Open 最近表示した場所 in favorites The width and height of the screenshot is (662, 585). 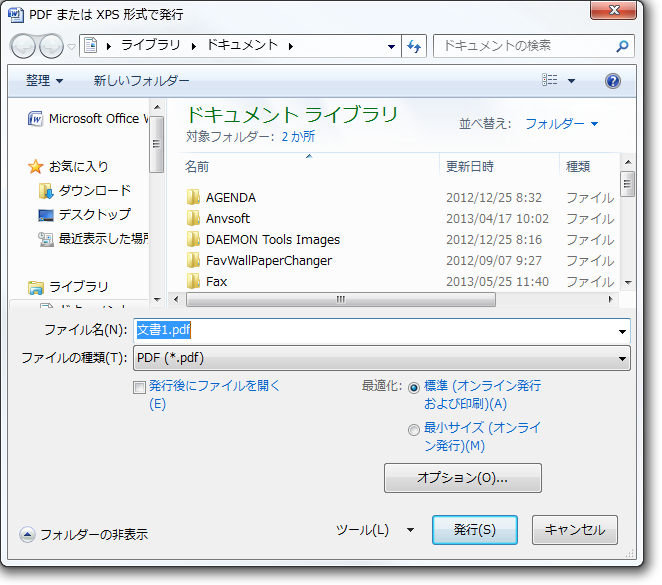[x=102, y=238]
